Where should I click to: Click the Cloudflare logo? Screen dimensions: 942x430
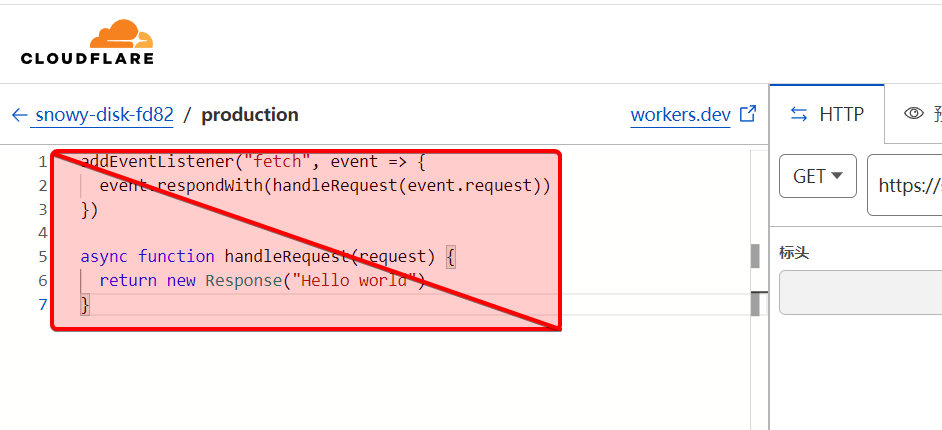coord(87,43)
